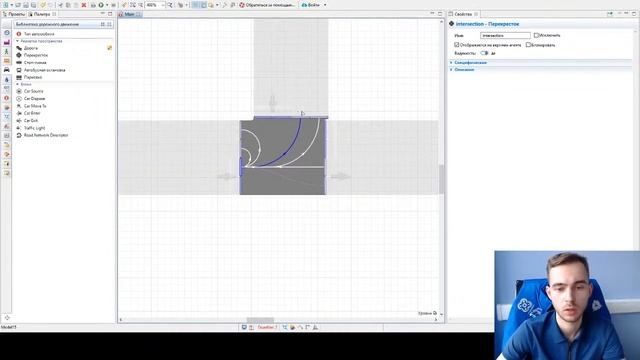Select the Car Exit block
The image size is (640, 360).
pos(31,120)
